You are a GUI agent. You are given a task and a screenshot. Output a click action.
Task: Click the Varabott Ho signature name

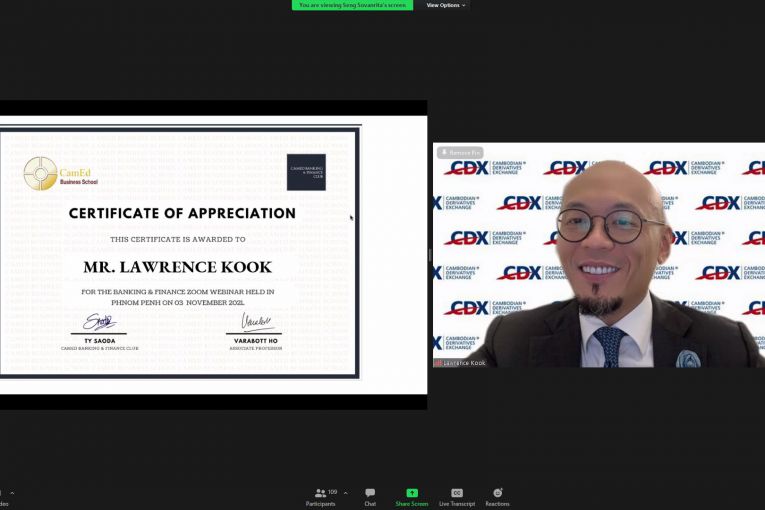256,341
